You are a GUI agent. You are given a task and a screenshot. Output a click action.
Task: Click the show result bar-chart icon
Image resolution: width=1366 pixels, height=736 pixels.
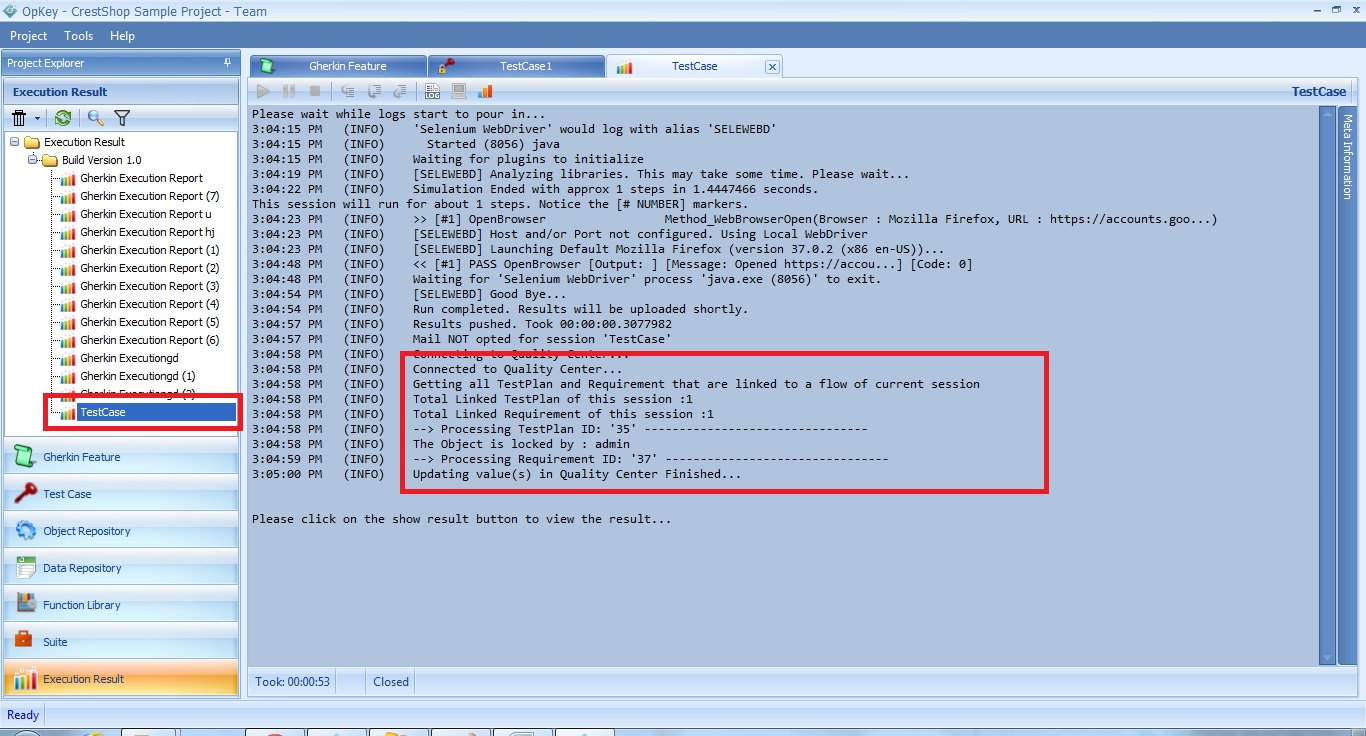coord(485,91)
